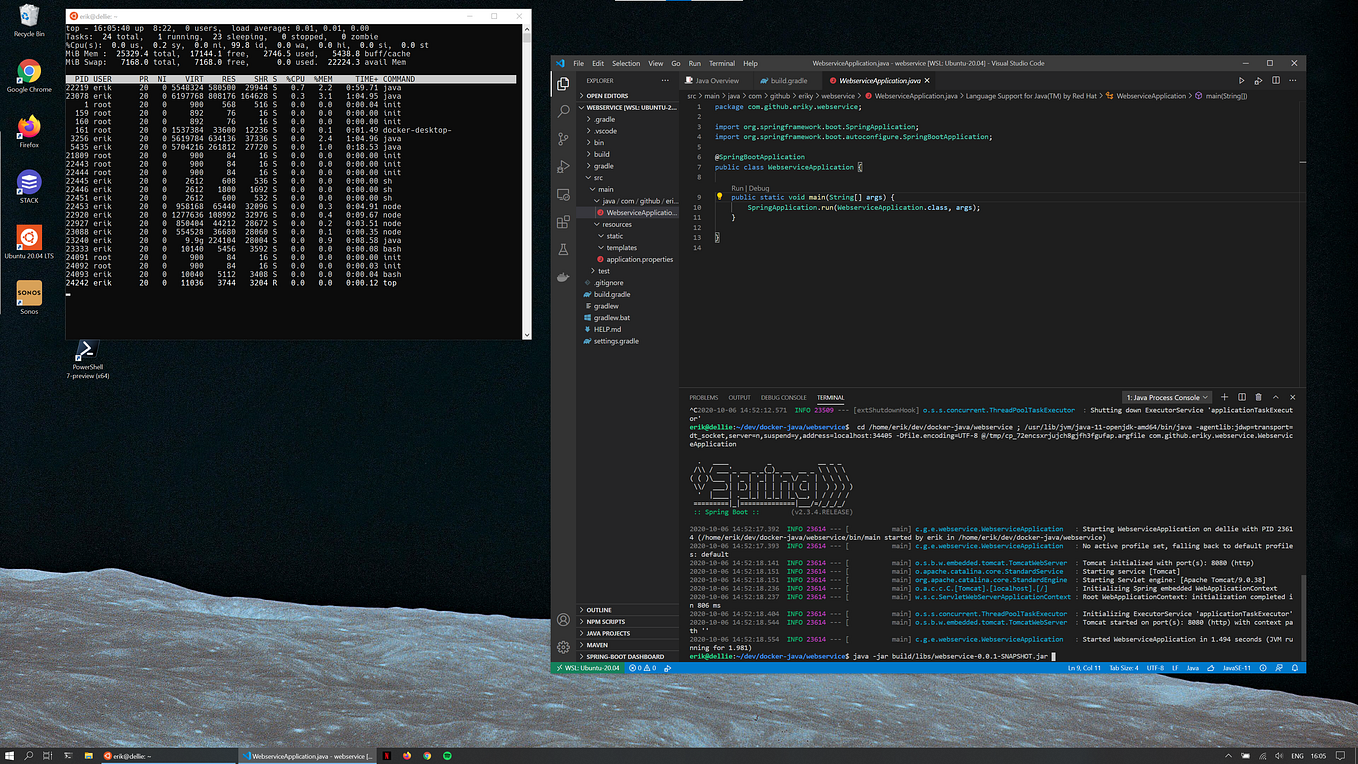
Task: Click the Run and Debug activity icon
Action: pos(564,167)
